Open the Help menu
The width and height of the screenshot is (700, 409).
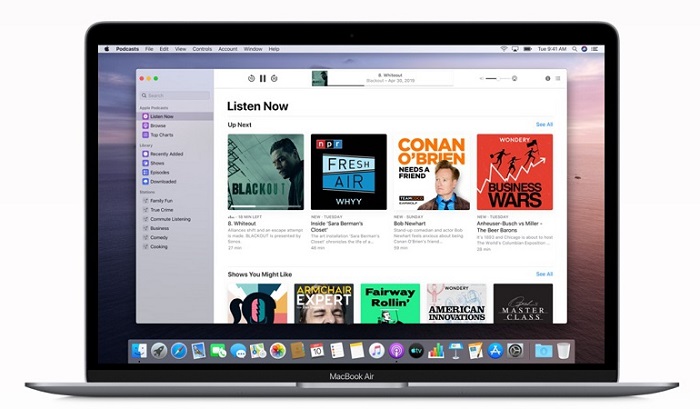pos(274,49)
